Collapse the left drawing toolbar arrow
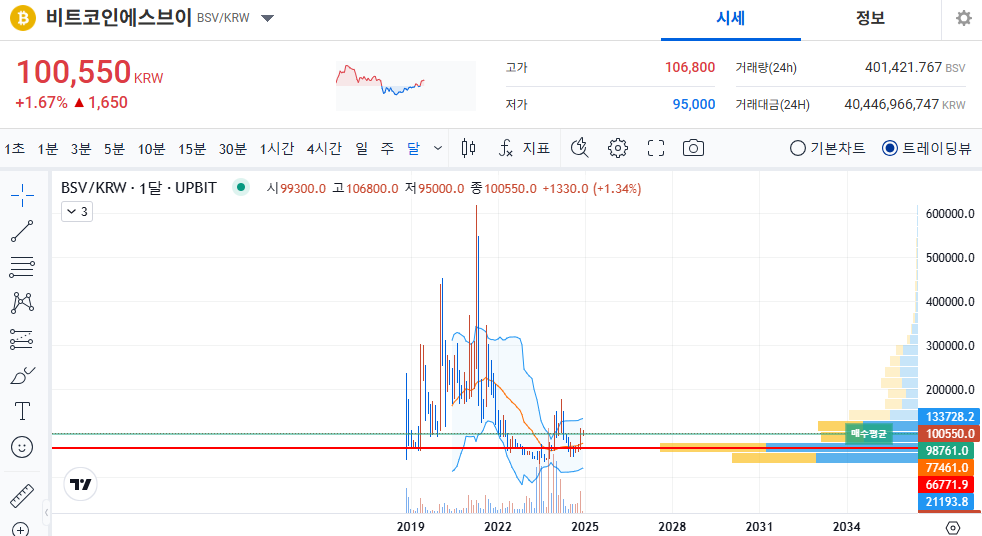Image resolution: width=982 pixels, height=536 pixels. point(46,513)
